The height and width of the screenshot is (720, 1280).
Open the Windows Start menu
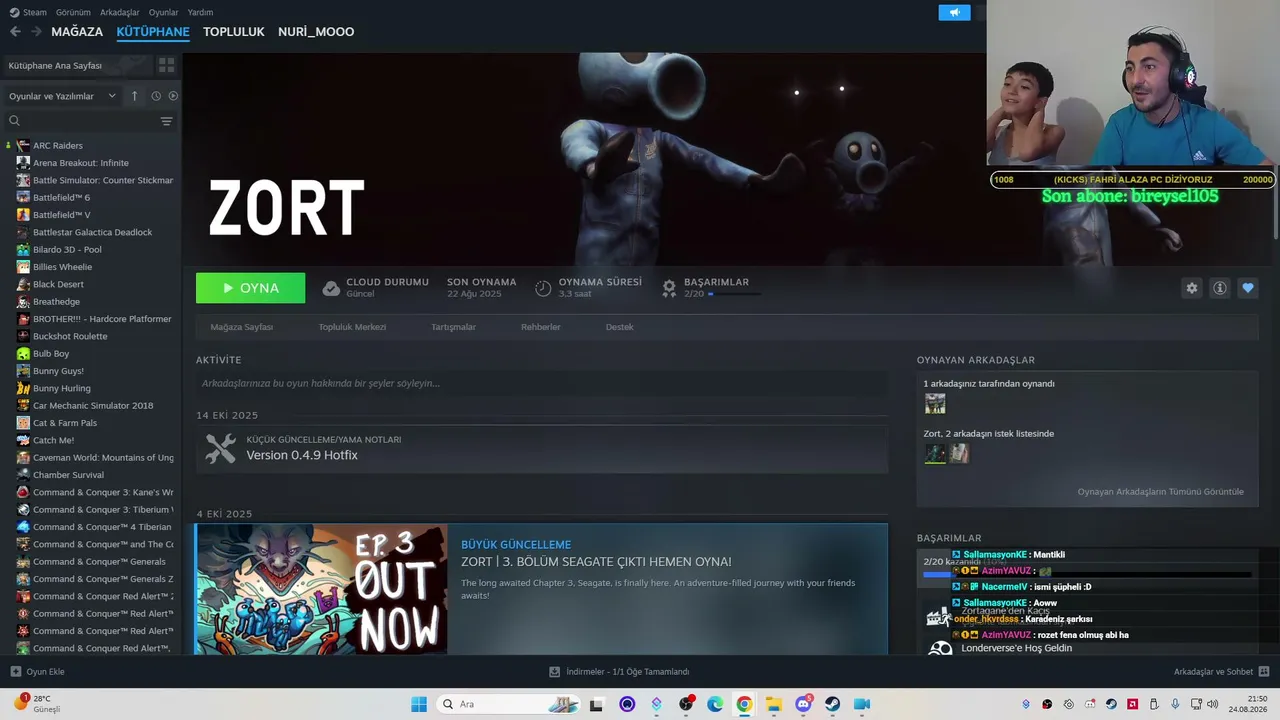(419, 704)
